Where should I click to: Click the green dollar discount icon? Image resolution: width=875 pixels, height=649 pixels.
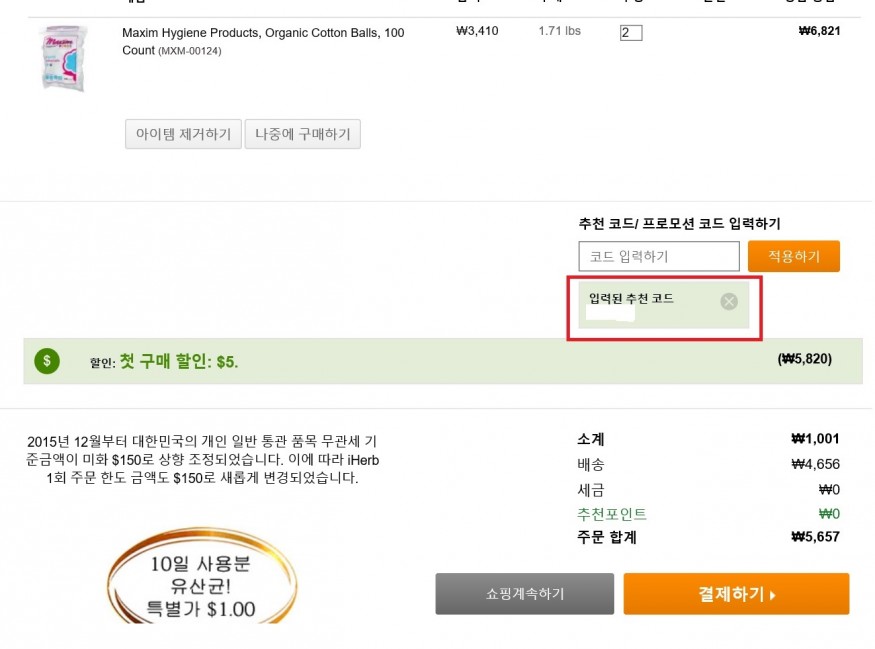point(47,361)
